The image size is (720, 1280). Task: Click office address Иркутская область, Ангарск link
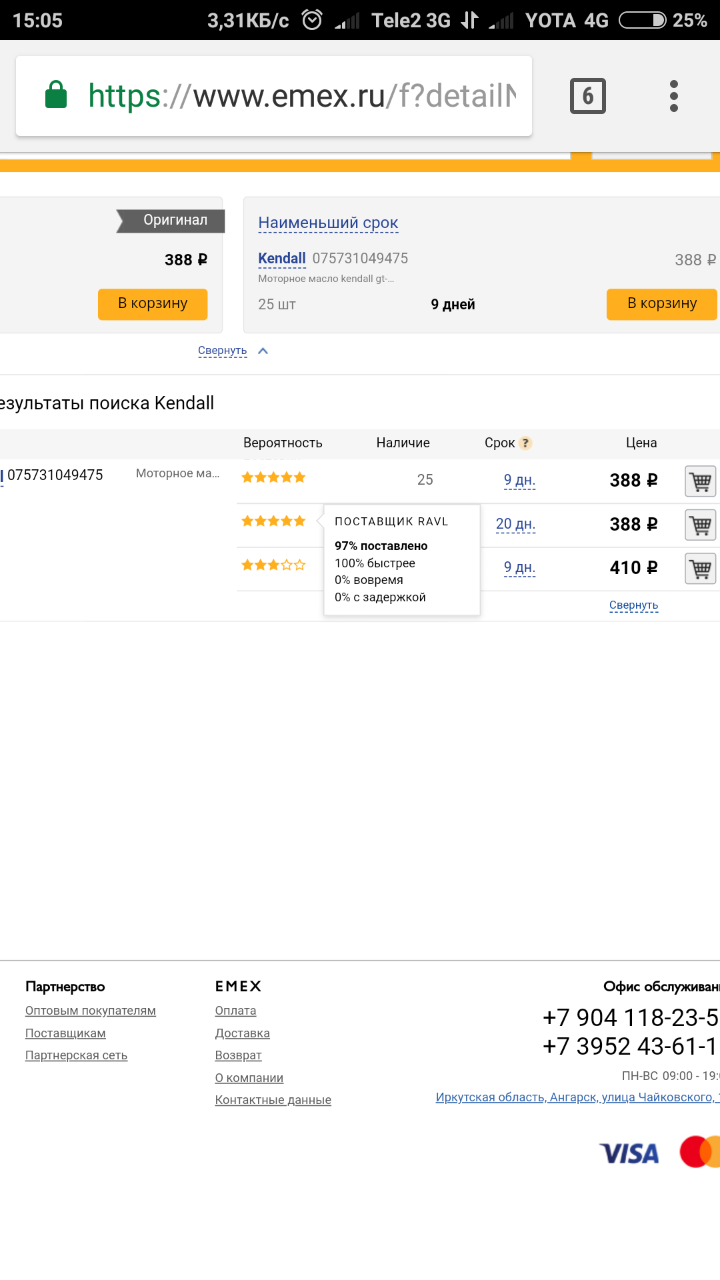pyautogui.click(x=578, y=1097)
